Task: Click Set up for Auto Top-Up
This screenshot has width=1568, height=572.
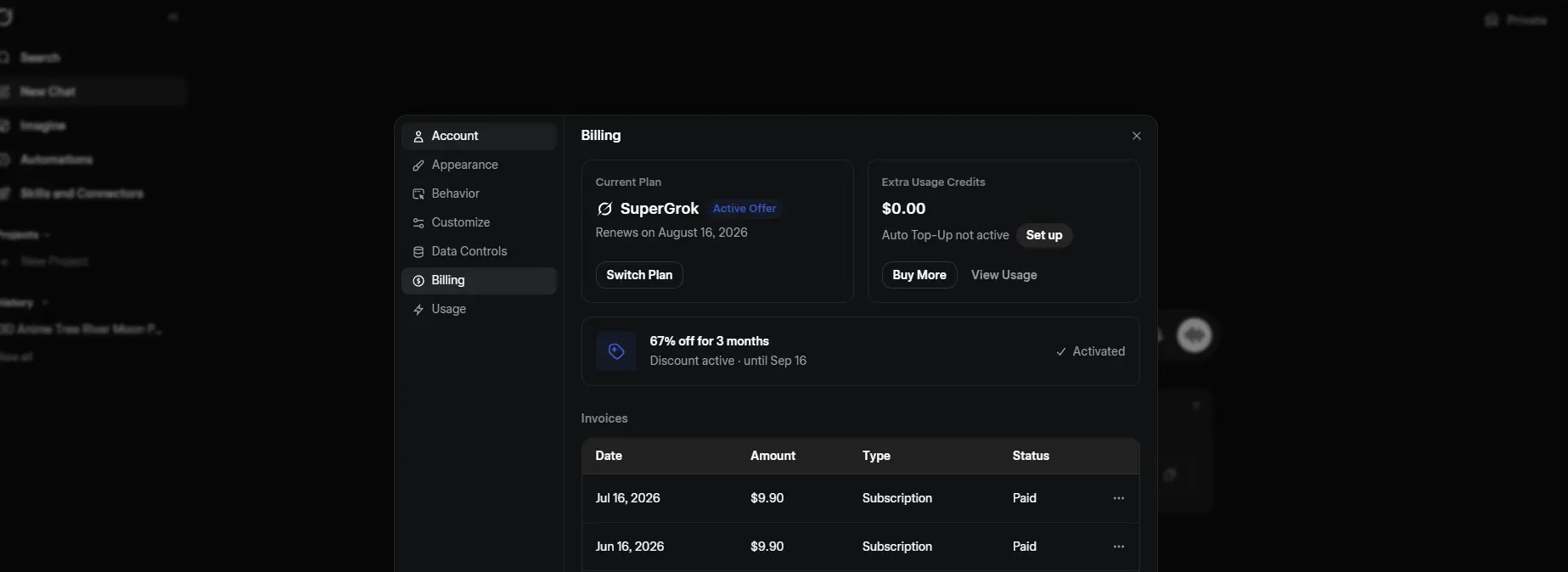Action: click(x=1044, y=235)
